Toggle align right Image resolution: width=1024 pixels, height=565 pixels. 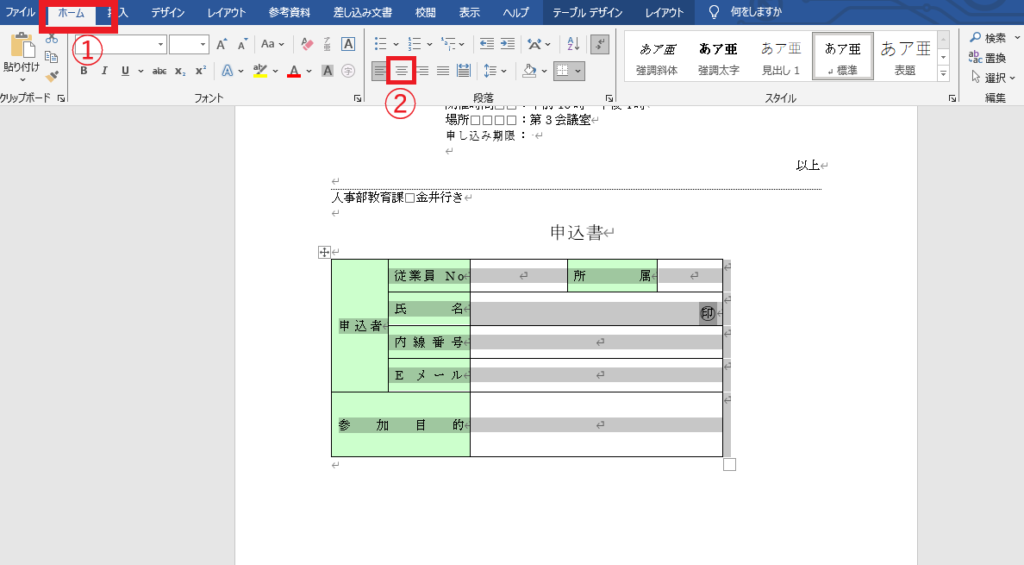click(423, 71)
